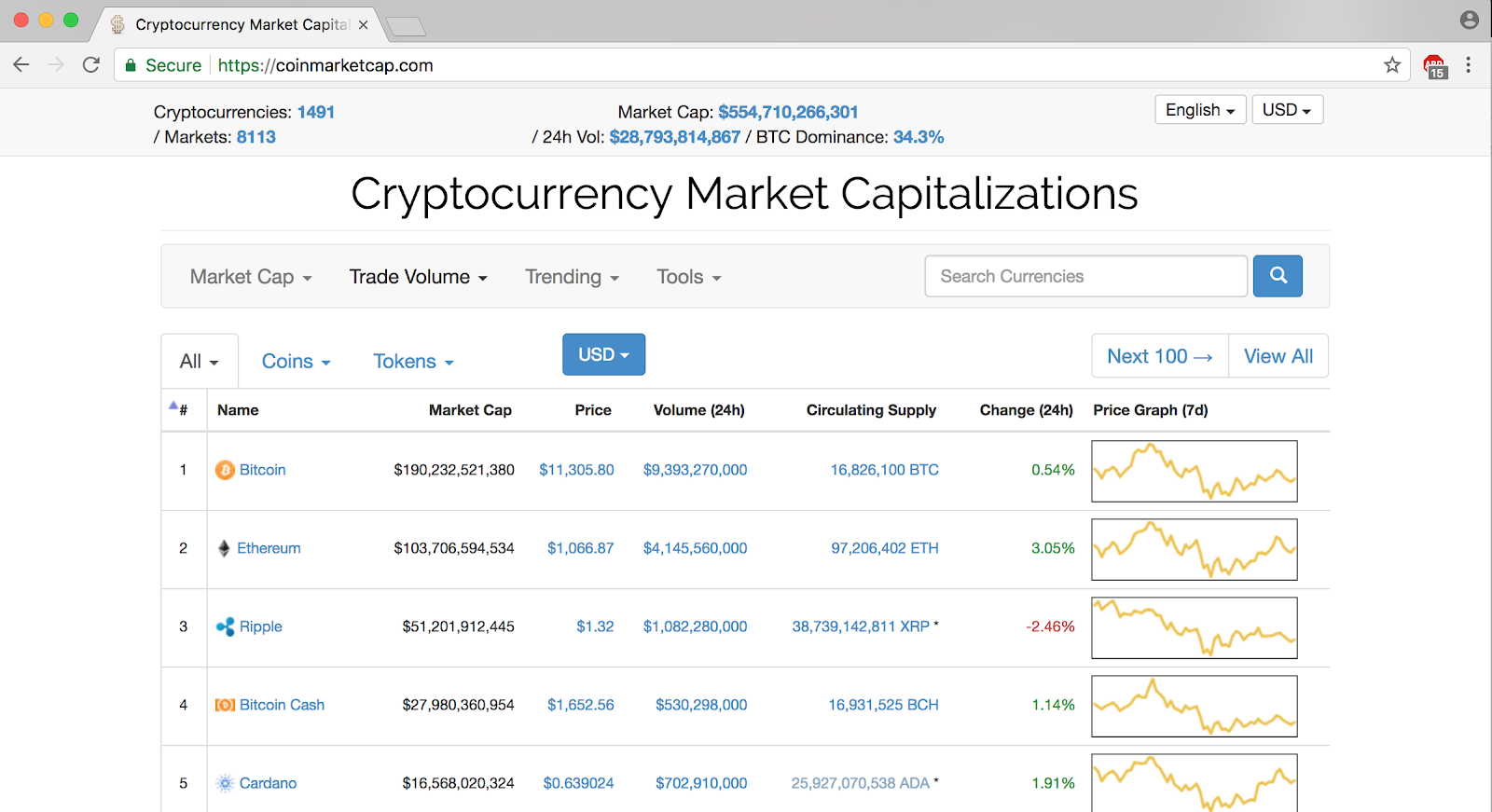Click Bitcoin supply 16,826,100 BTC
Image resolution: width=1492 pixels, height=812 pixels.
coord(885,470)
